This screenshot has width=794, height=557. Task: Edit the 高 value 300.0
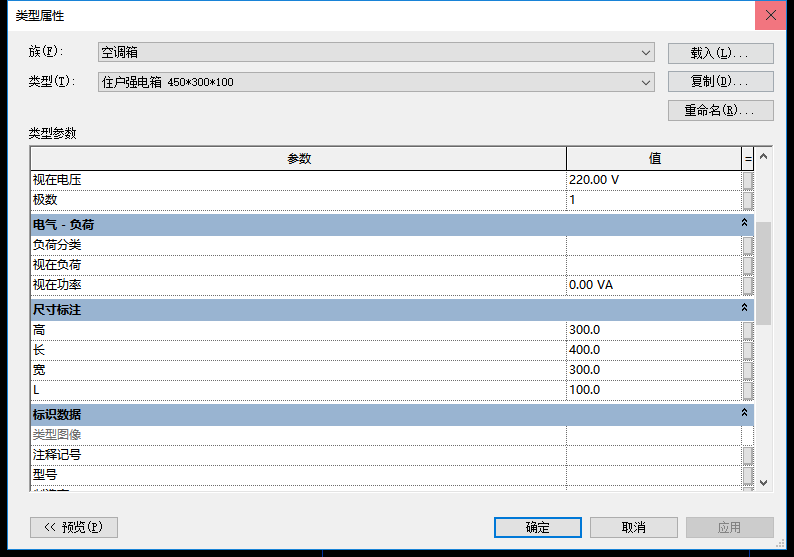tap(654, 330)
